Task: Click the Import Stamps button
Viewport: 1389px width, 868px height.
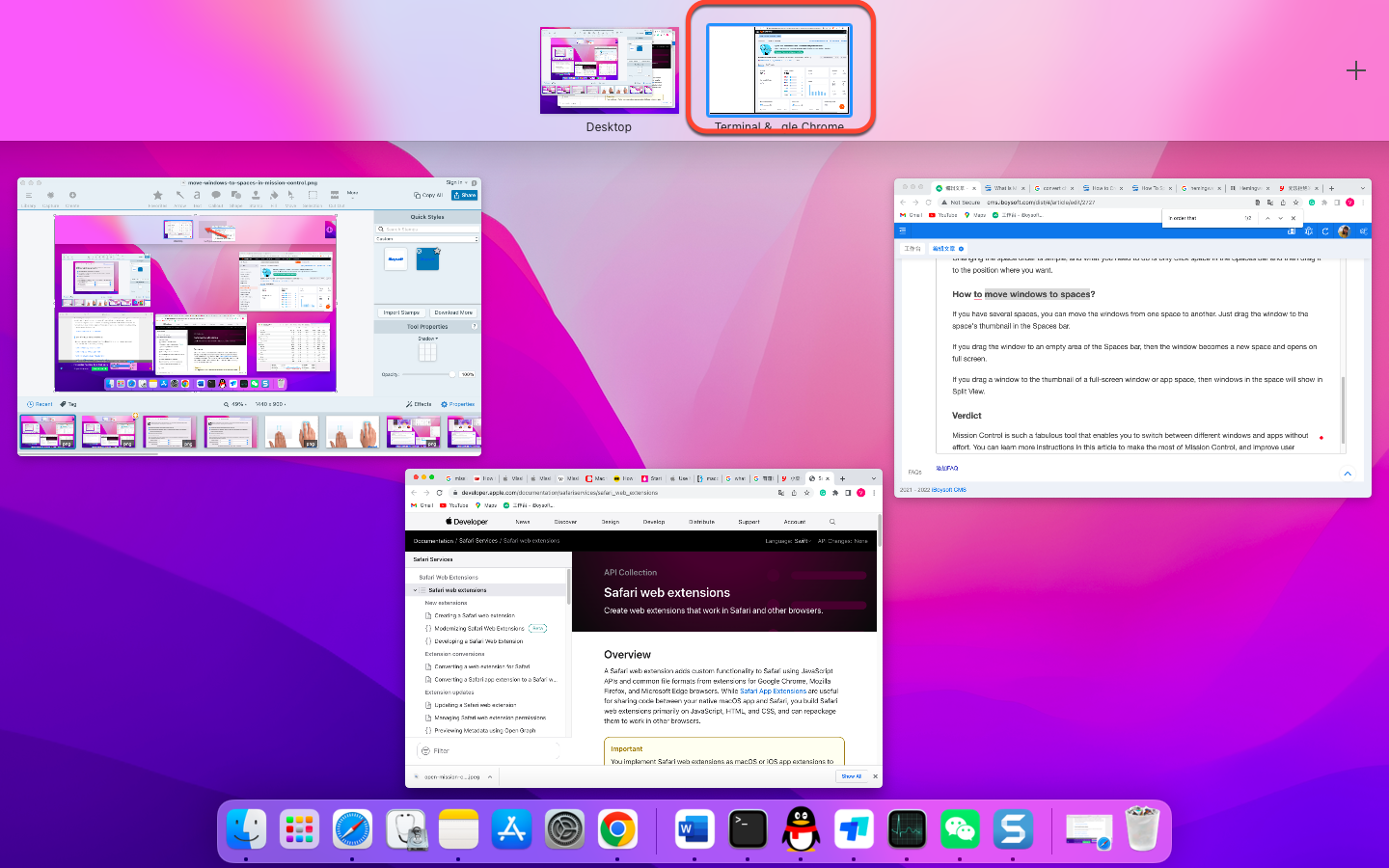Action: pyautogui.click(x=401, y=312)
